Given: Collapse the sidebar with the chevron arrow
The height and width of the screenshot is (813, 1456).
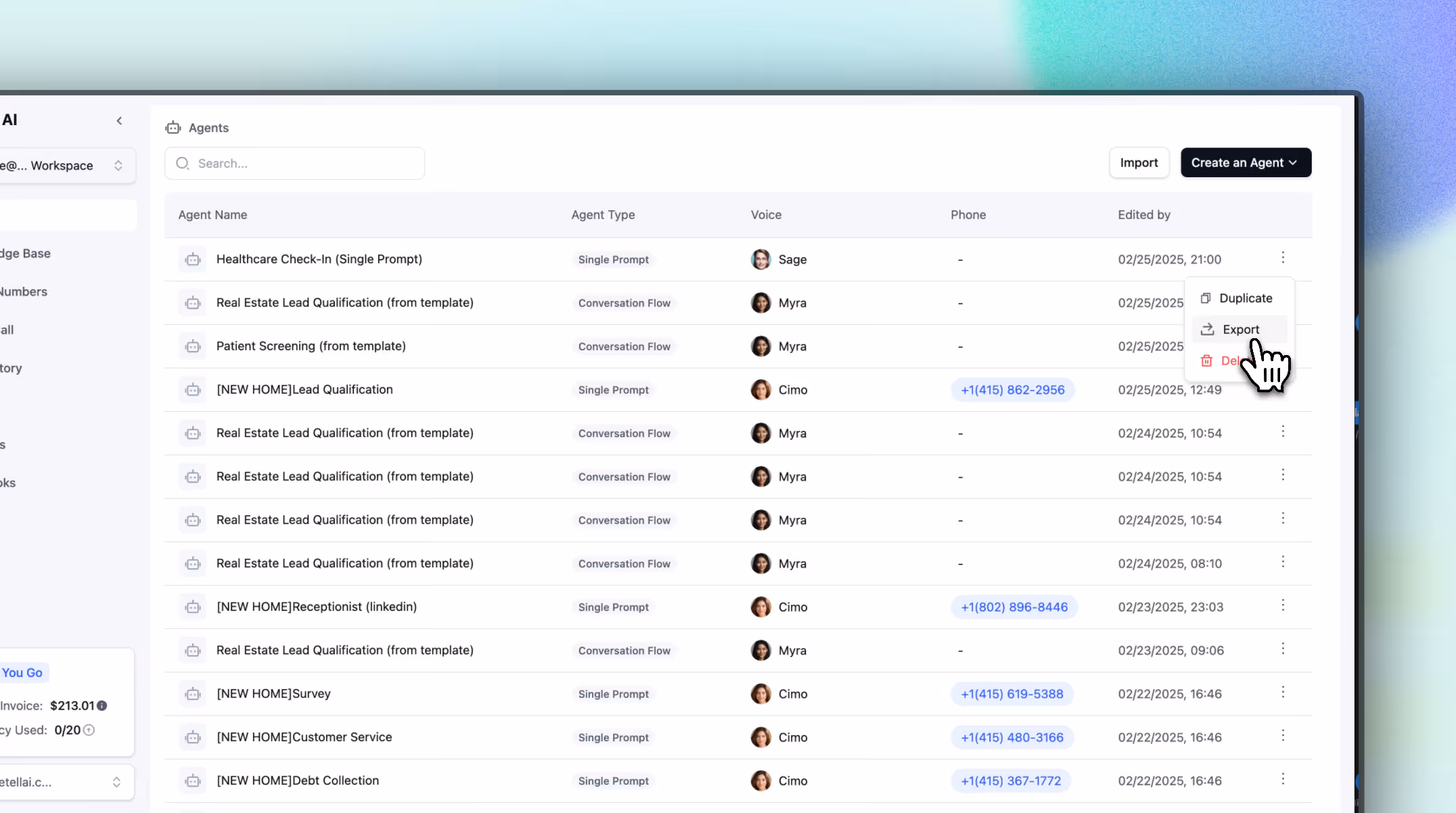Looking at the screenshot, I should click(x=119, y=120).
